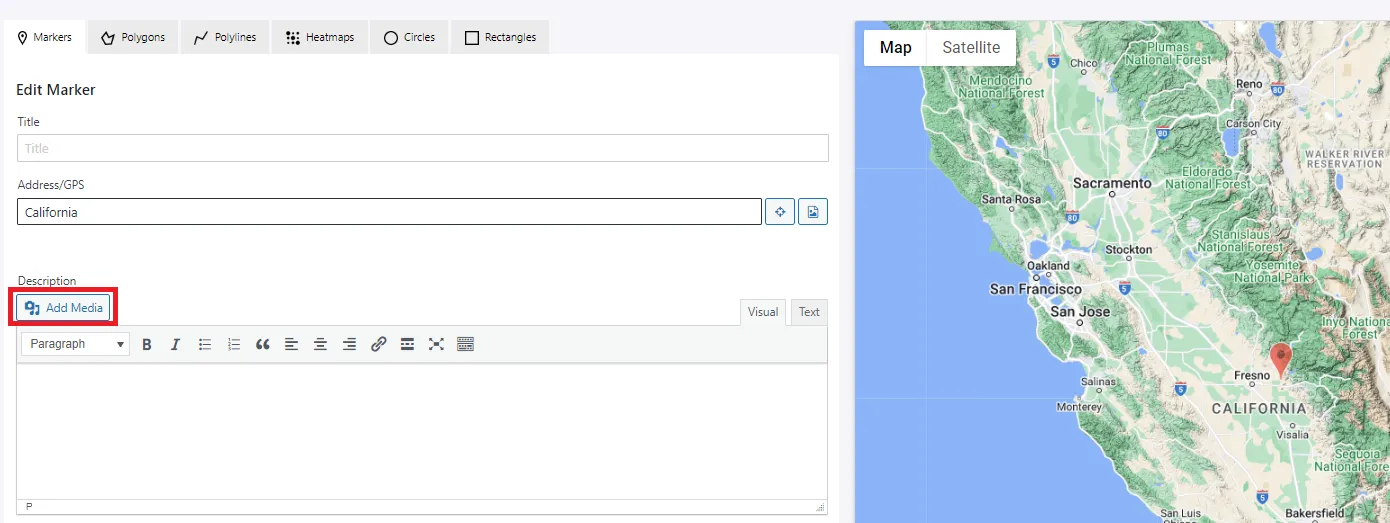Click the Title input field
The width and height of the screenshot is (1390, 523).
point(423,148)
